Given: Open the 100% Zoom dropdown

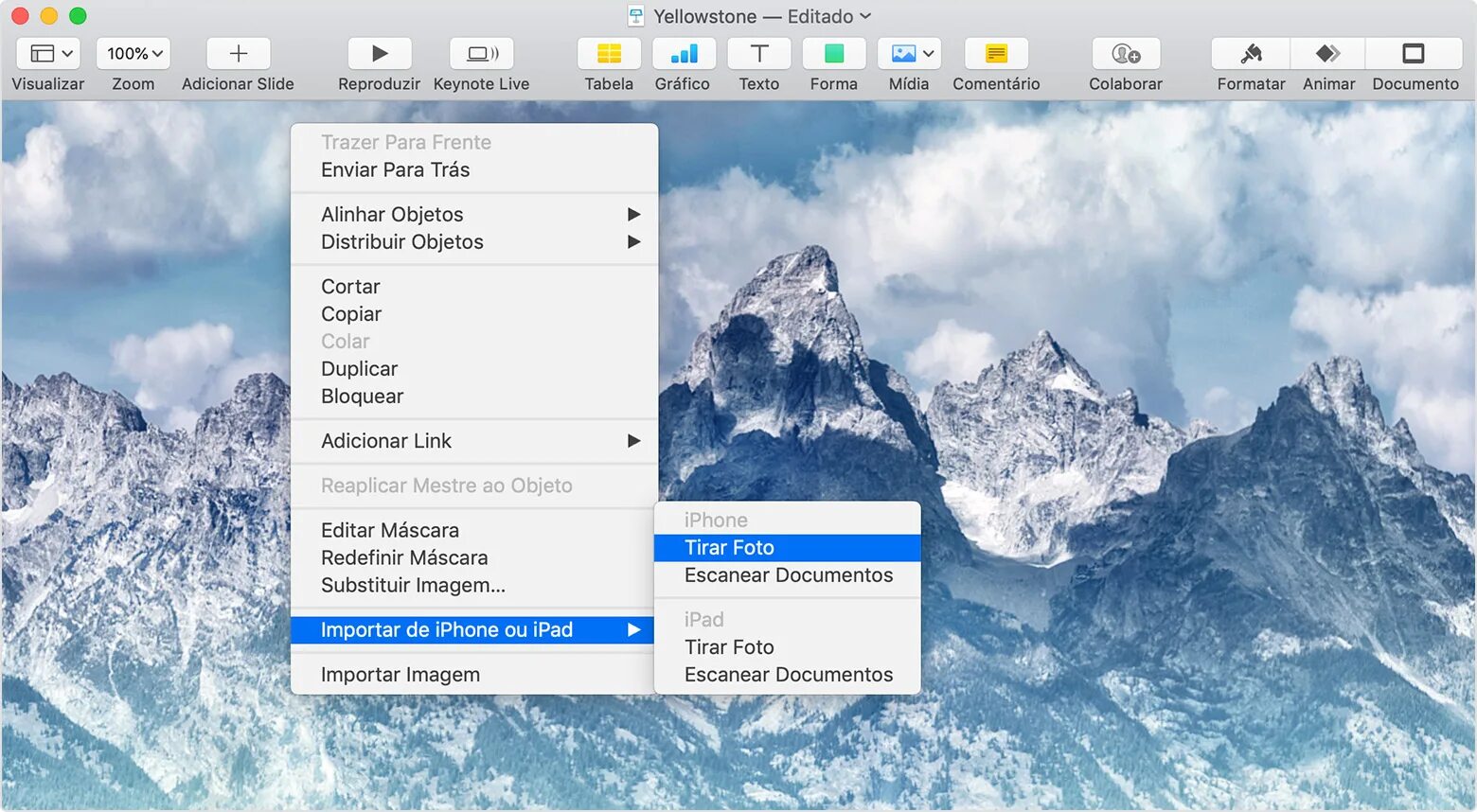Looking at the screenshot, I should 133,54.
